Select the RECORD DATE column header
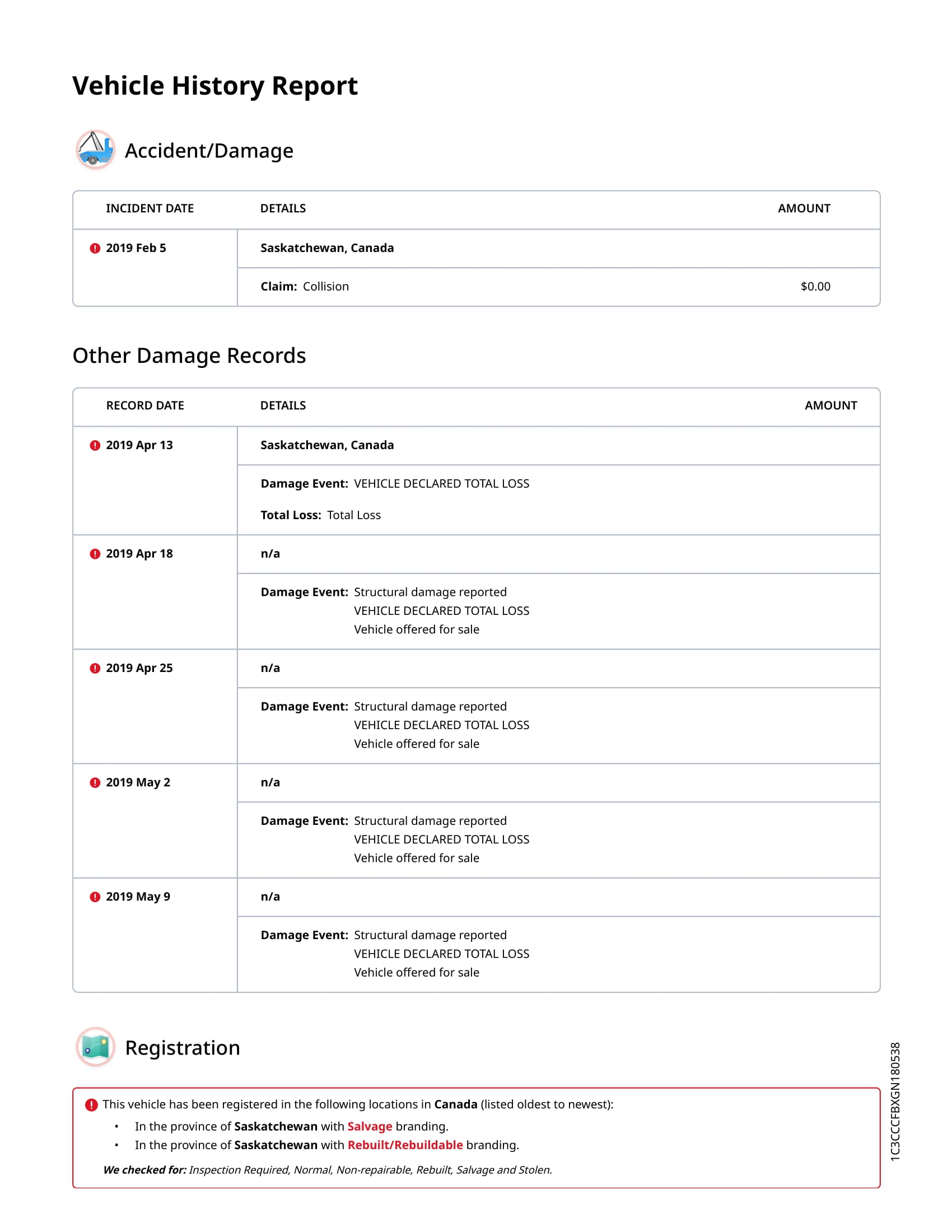Viewport: 952px width, 1232px height. click(145, 405)
